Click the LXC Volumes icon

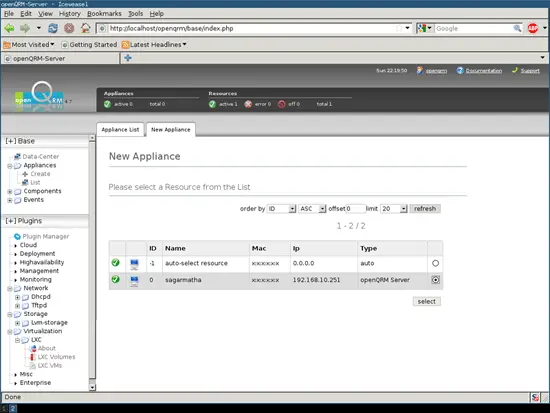(x=33, y=357)
